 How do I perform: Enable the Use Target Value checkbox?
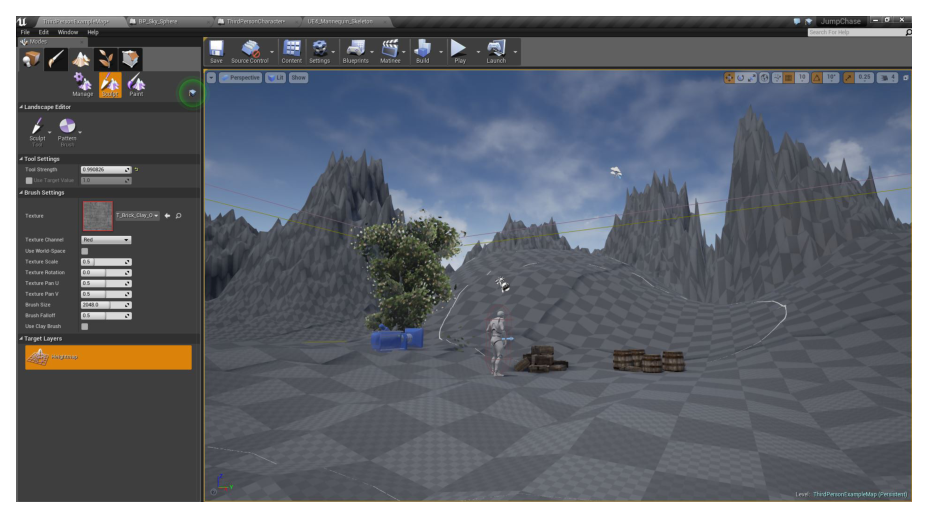(x=28, y=180)
